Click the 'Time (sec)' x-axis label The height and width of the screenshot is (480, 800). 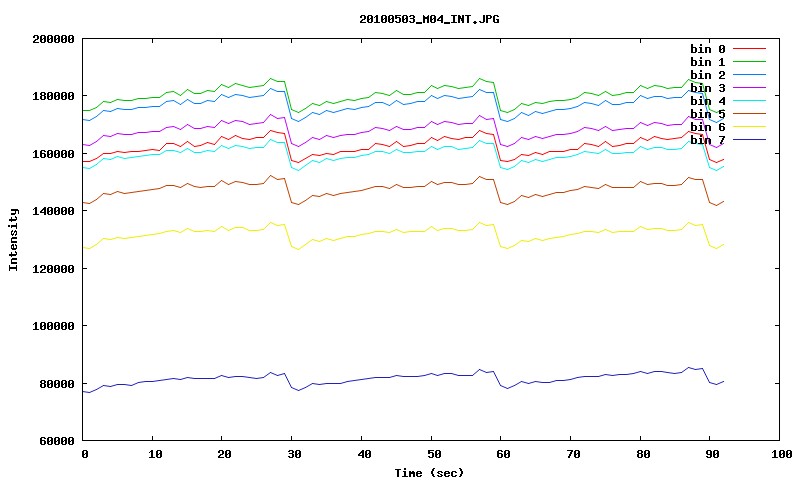pos(429,473)
